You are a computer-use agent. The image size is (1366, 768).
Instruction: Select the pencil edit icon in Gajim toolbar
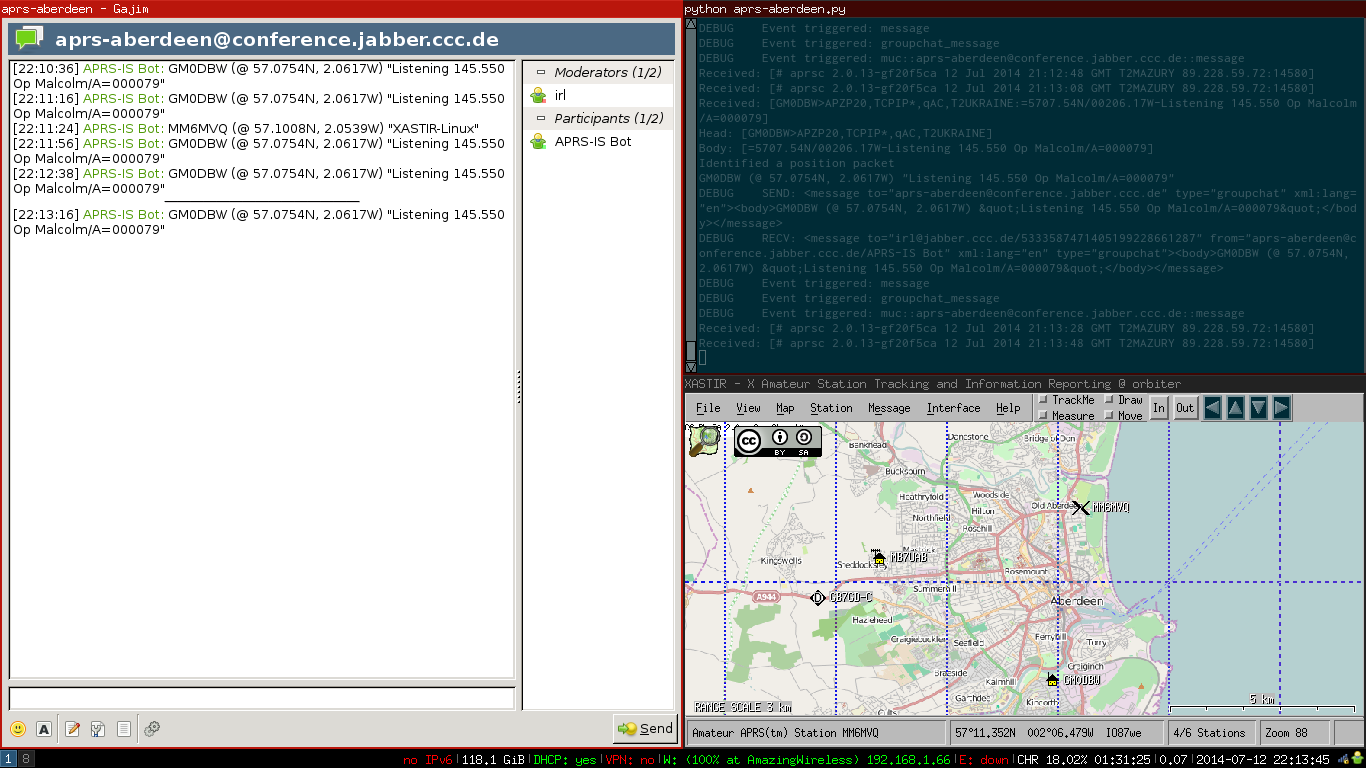click(x=72, y=729)
